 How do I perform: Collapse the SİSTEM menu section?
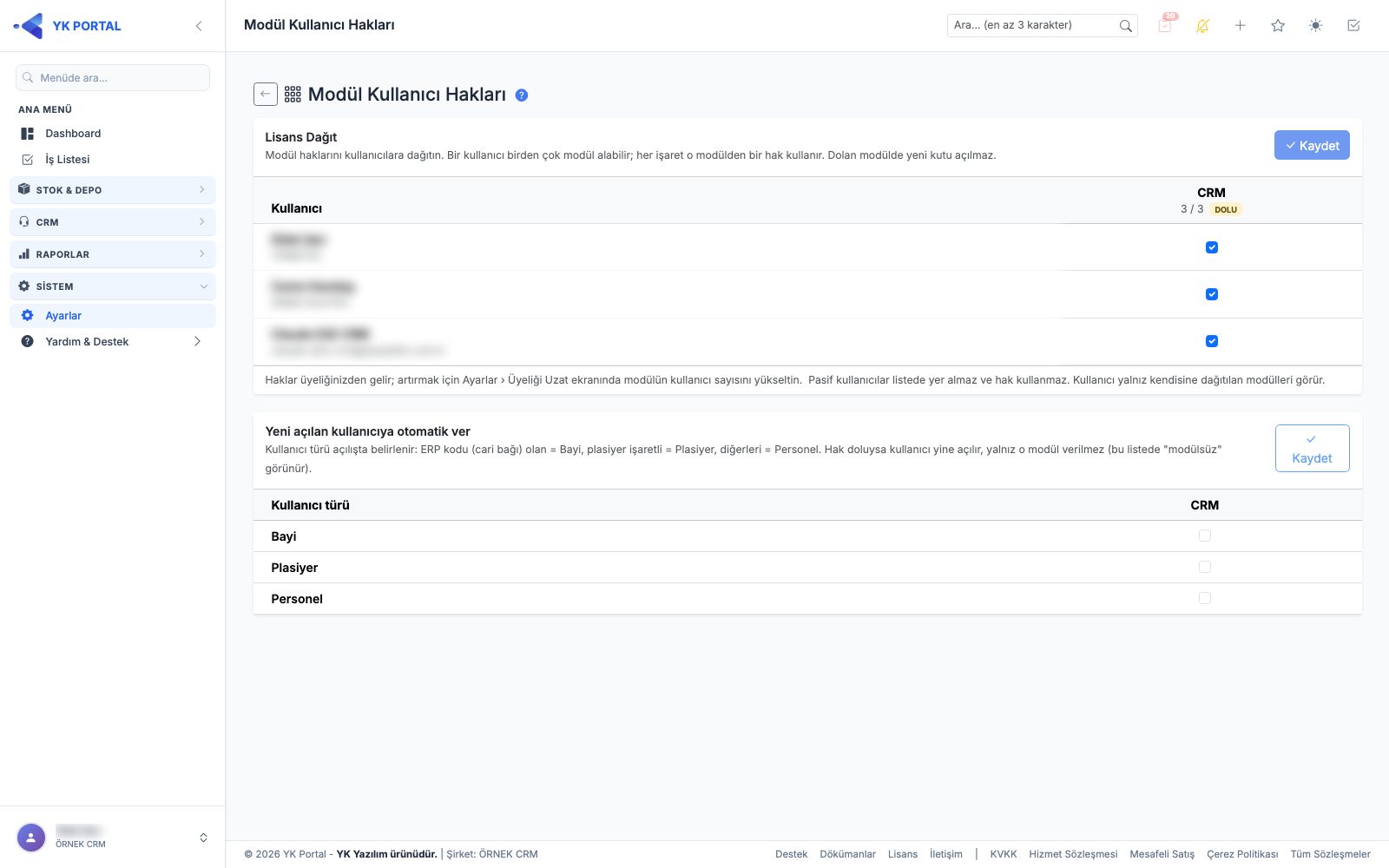coord(113,286)
